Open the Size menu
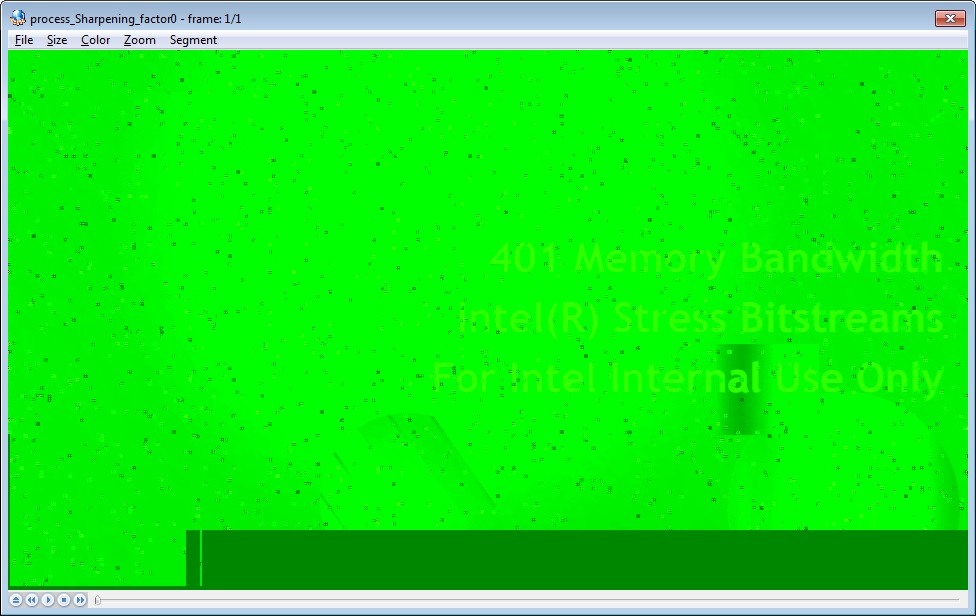Viewport: 976px width, 616px height. [x=57, y=40]
